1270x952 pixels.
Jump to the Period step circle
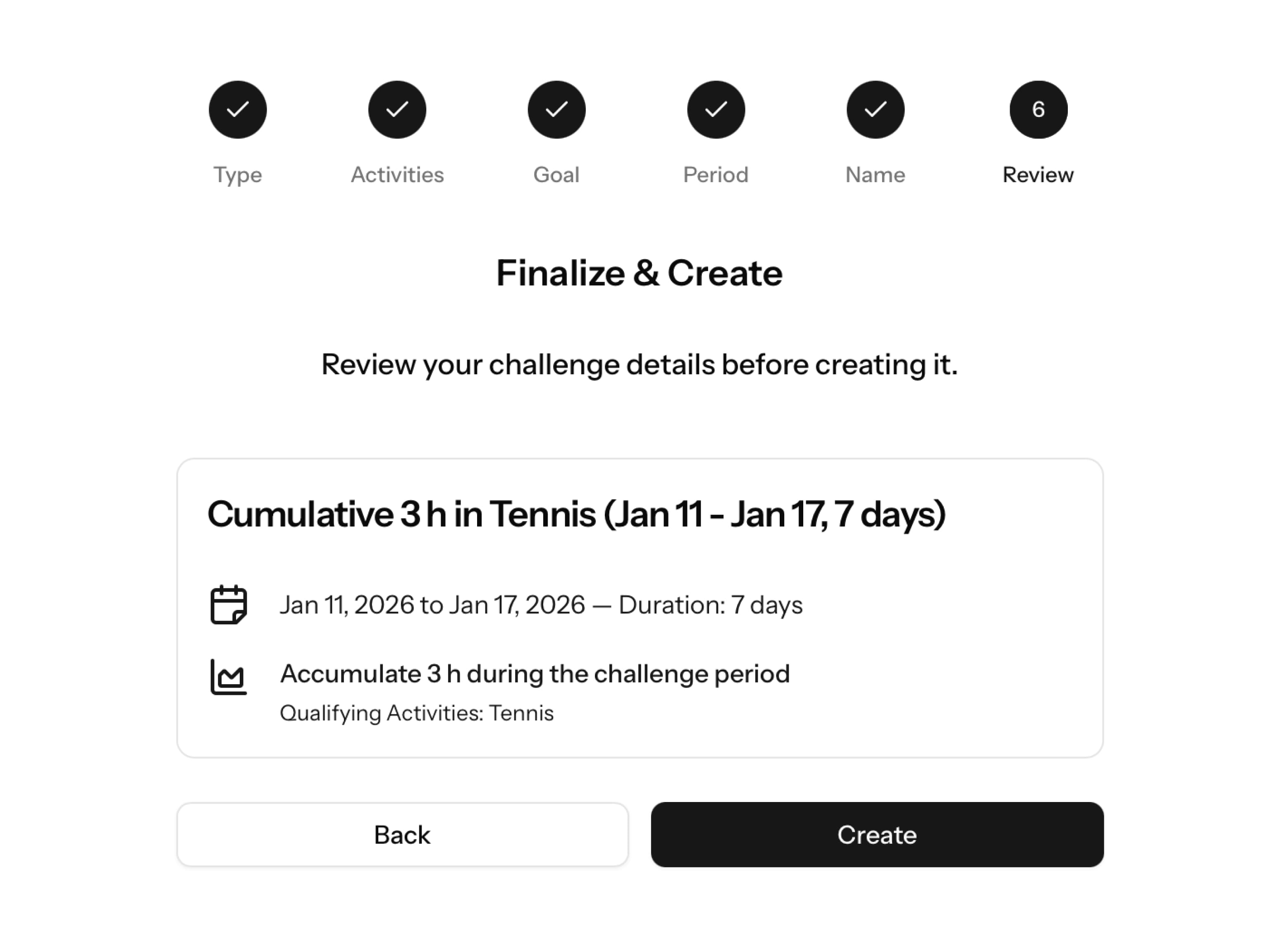pyautogui.click(x=716, y=109)
